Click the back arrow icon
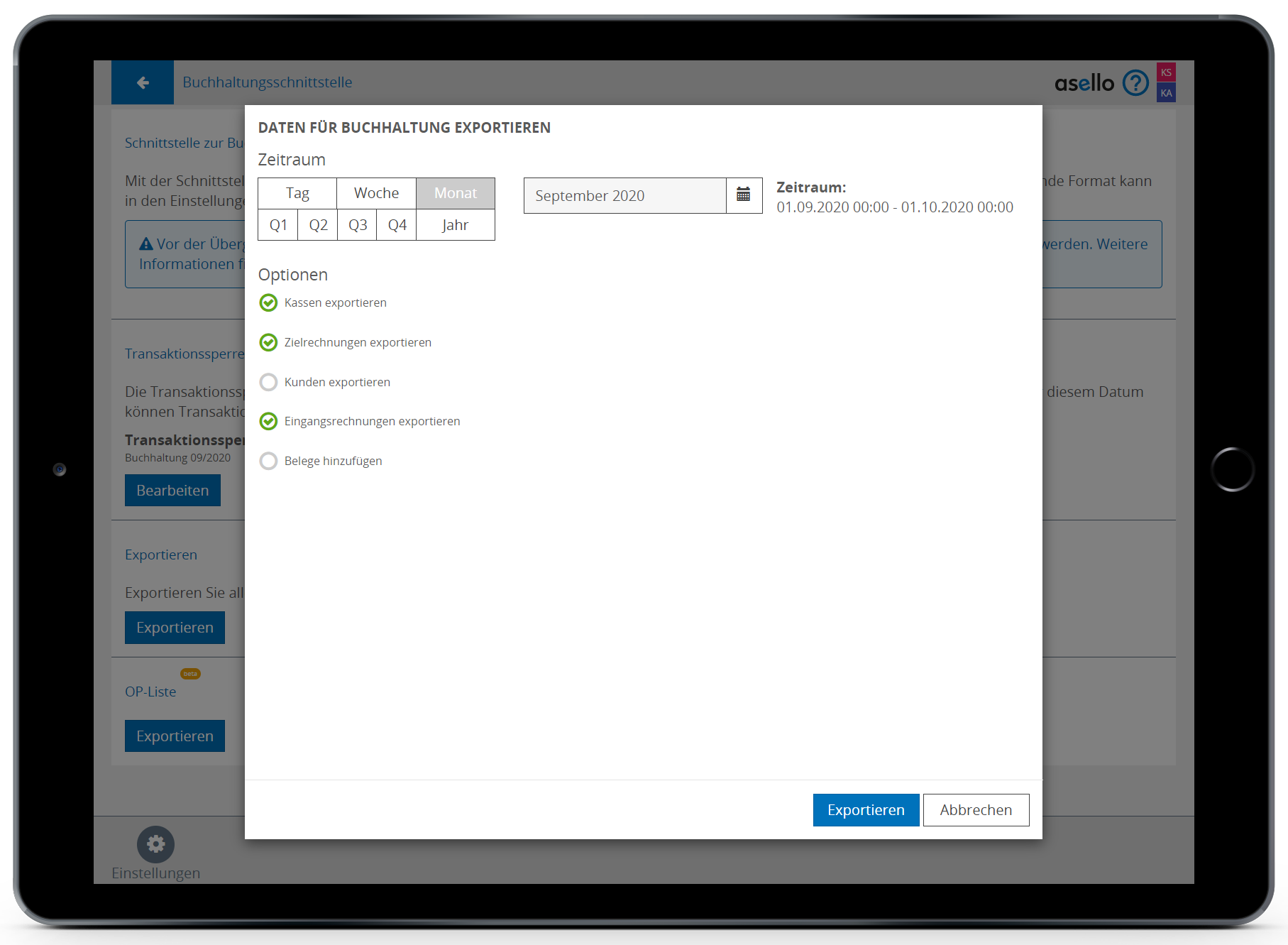 tap(143, 83)
